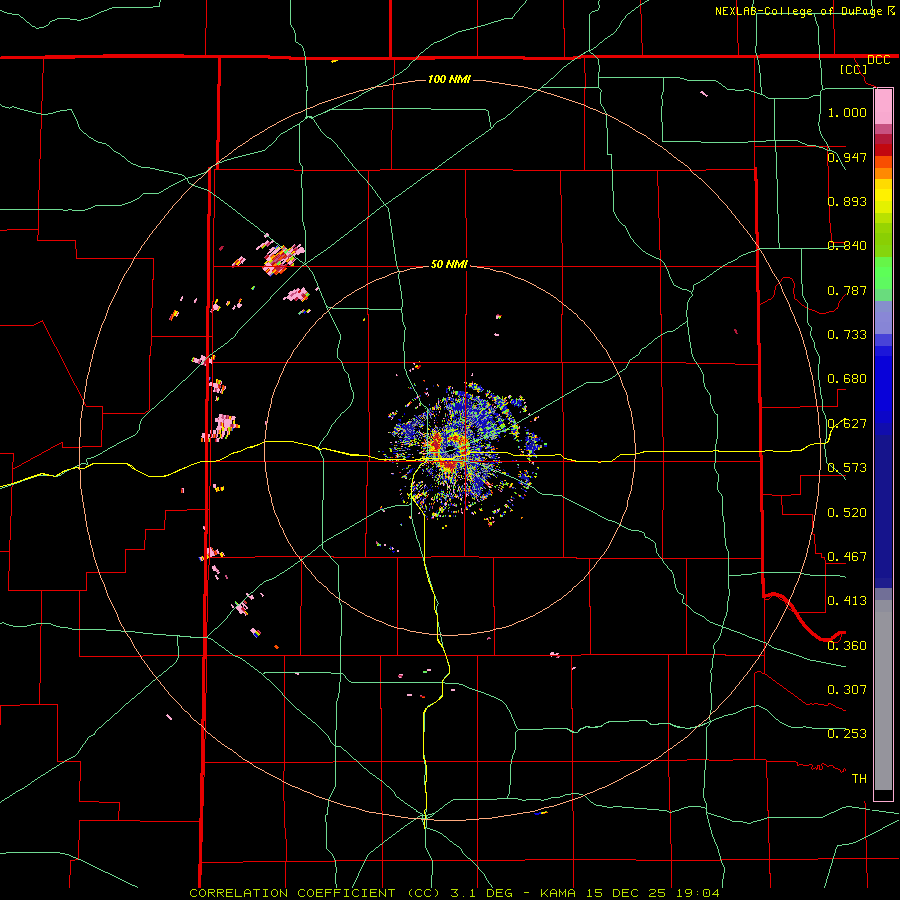Viewport: 900px width, 900px height.
Task: Click the 0.360 scale value
Action: (847, 645)
